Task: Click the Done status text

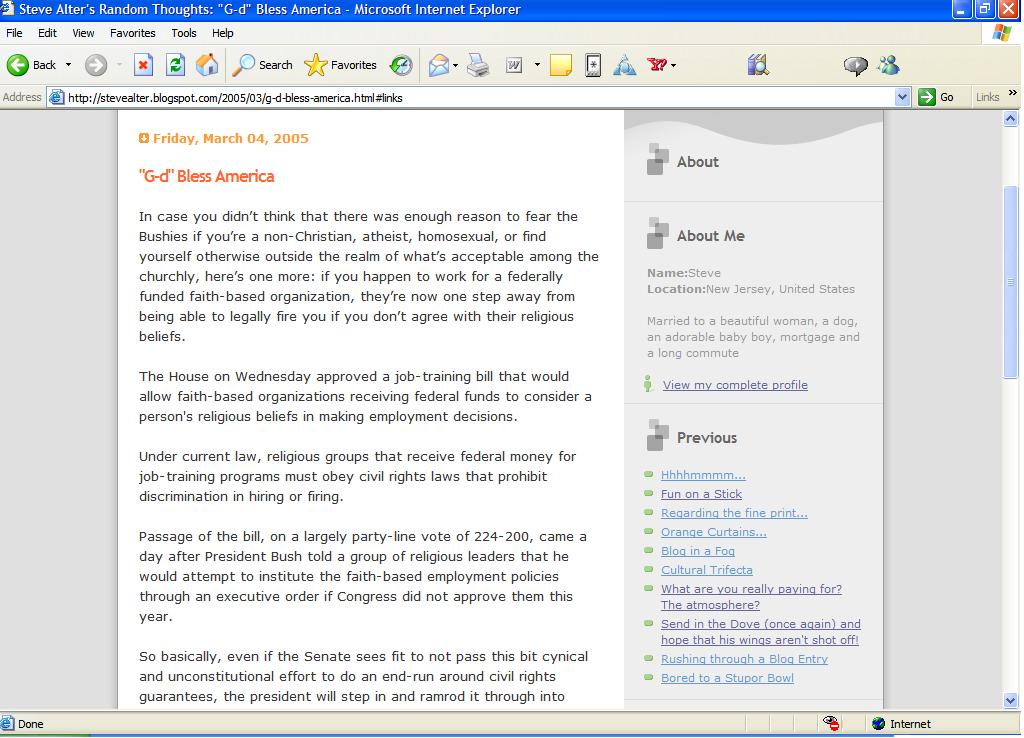Action: pyautogui.click(x=31, y=724)
